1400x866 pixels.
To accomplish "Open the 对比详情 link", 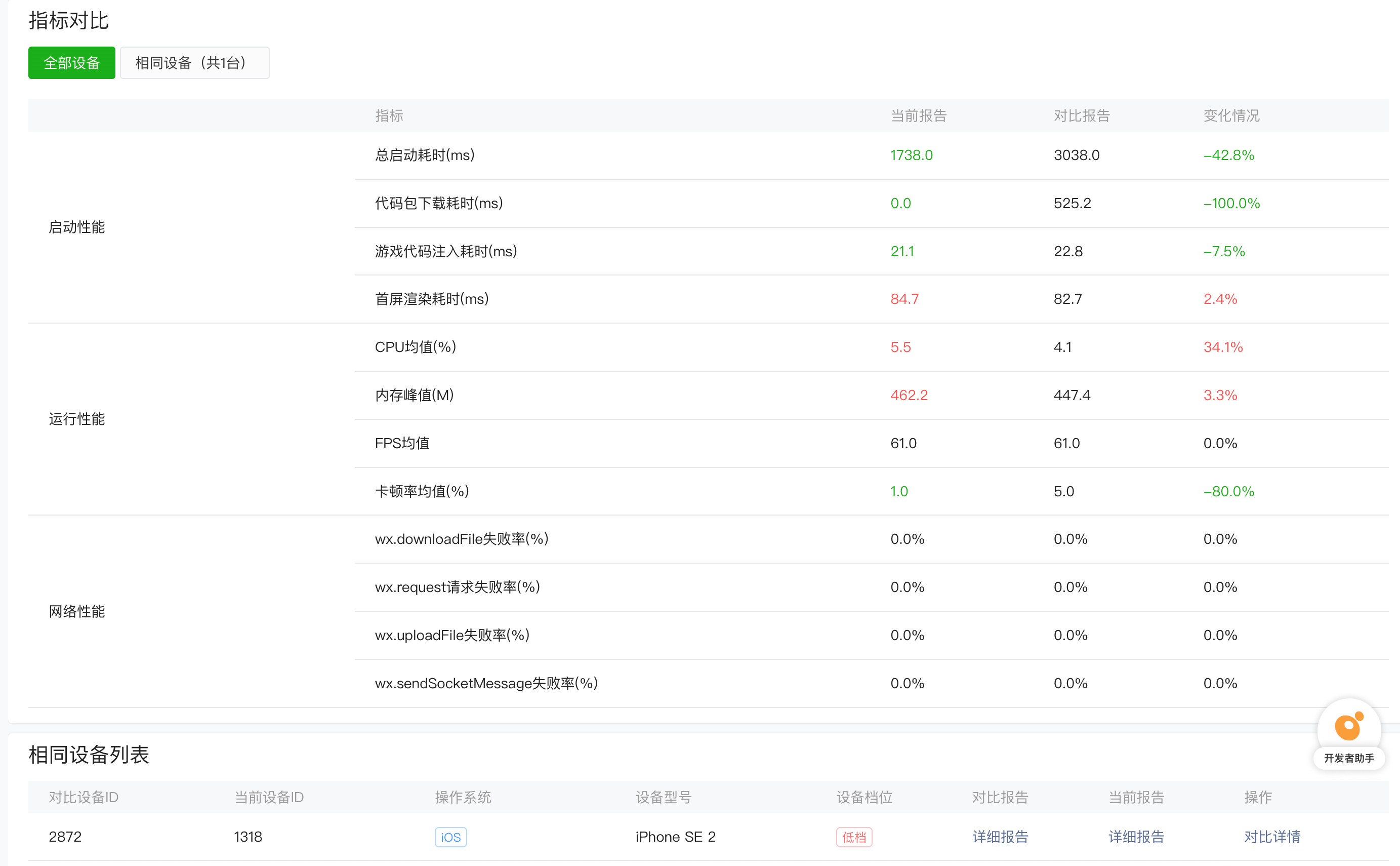I will tap(1272, 837).
